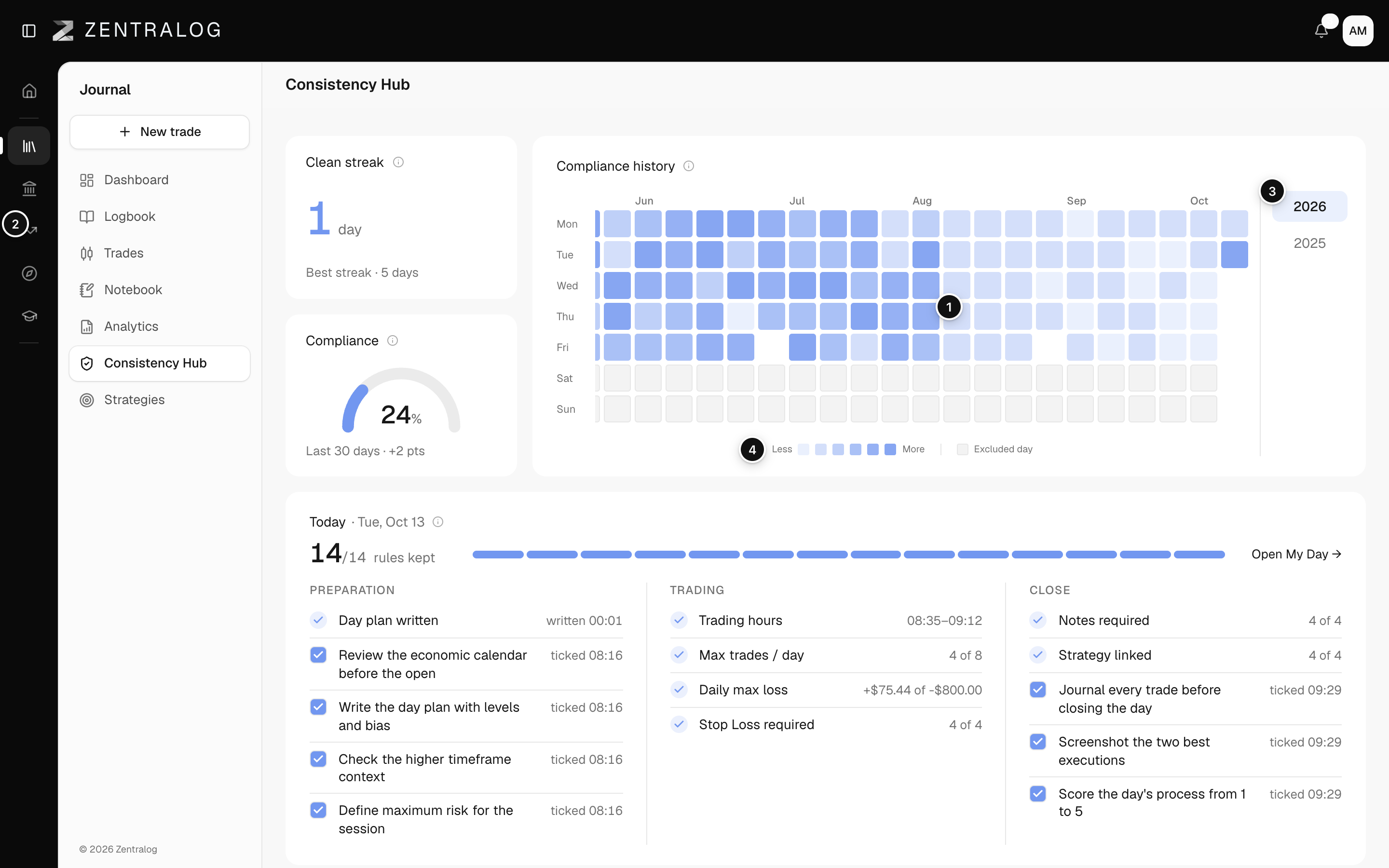Select the 2026 year tab

coord(1309,207)
